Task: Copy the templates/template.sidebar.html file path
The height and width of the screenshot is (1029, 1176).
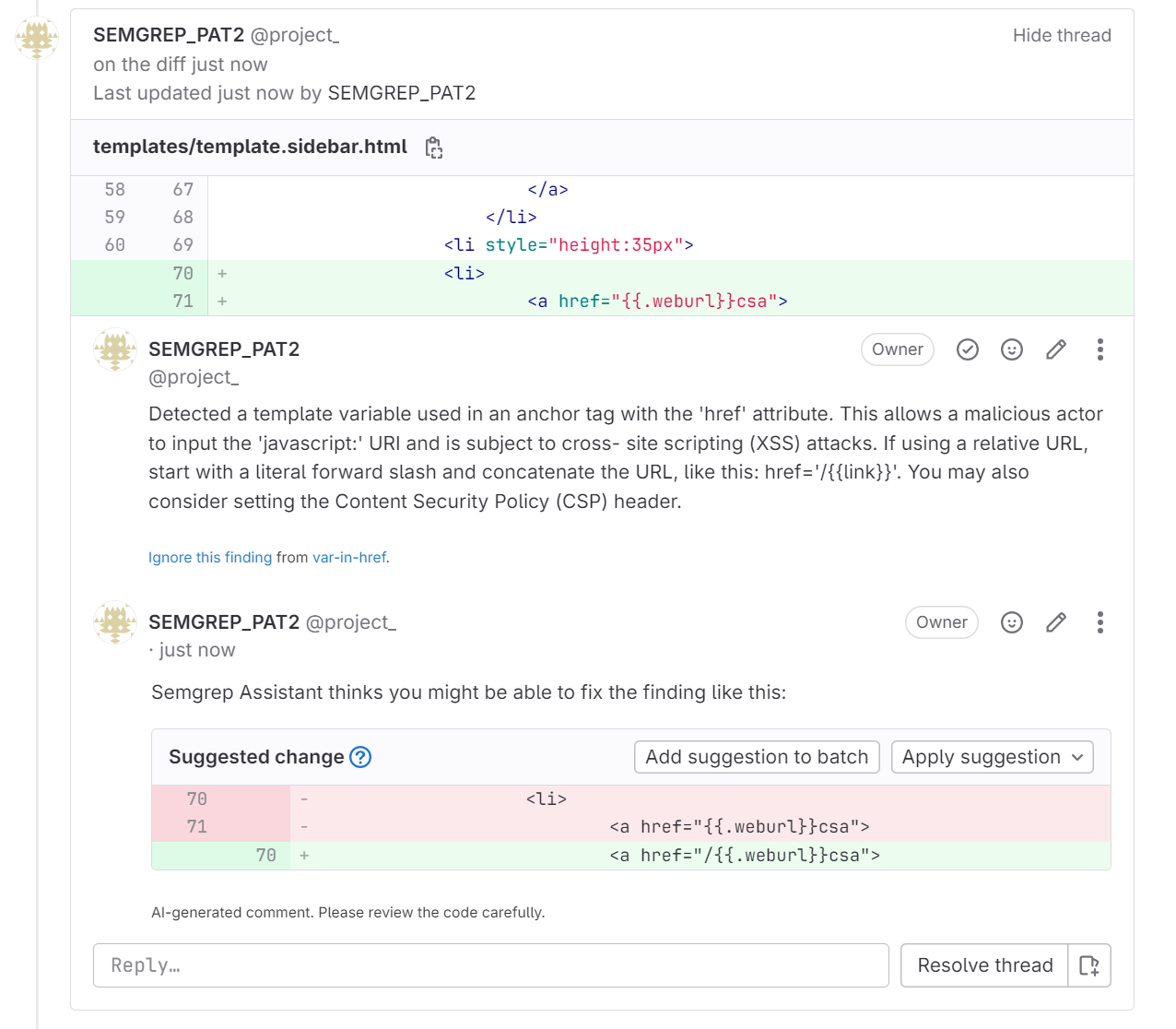Action: click(433, 148)
